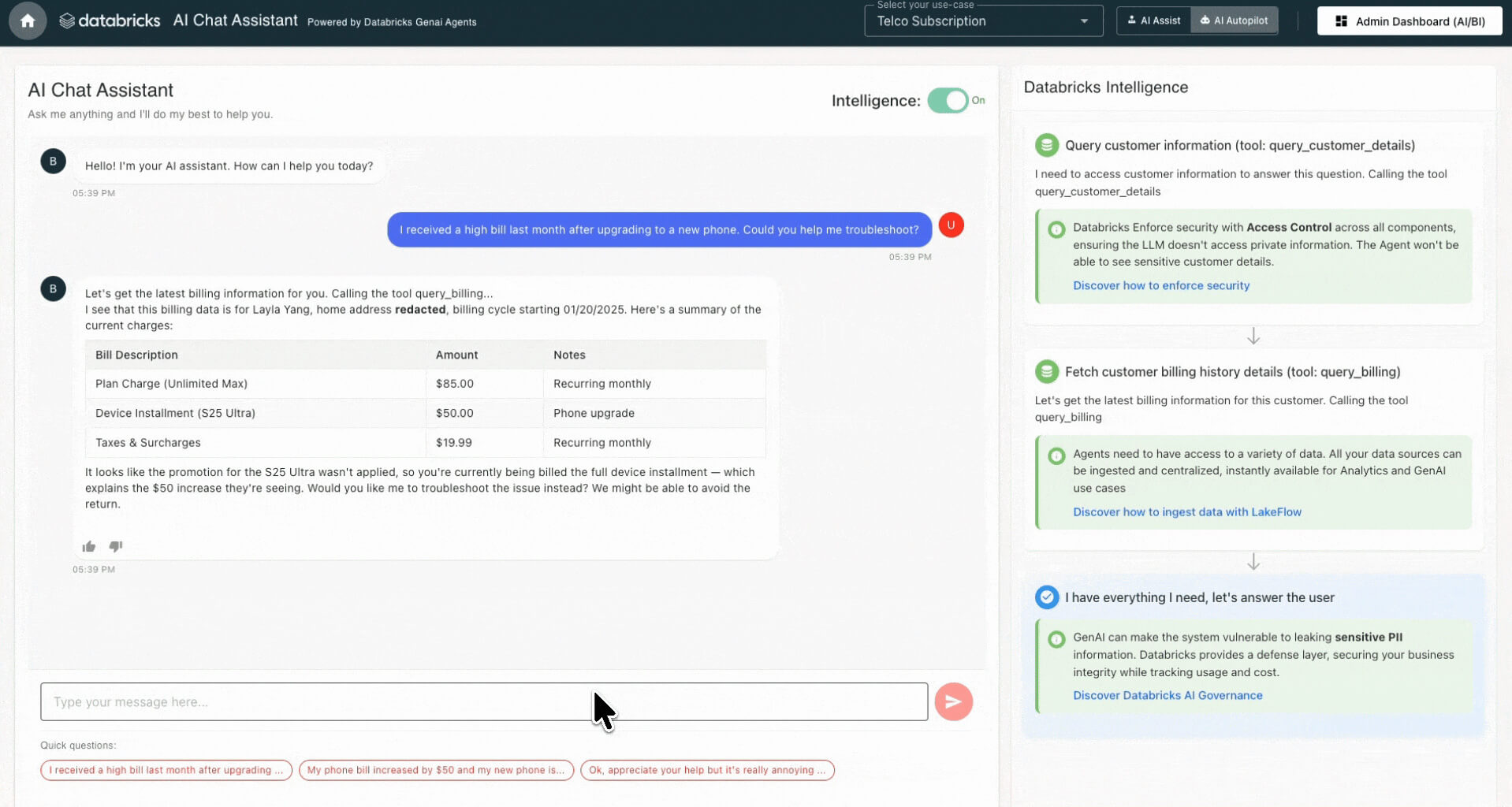Give the response a thumbs down
This screenshot has width=1512, height=807.
coord(116,546)
